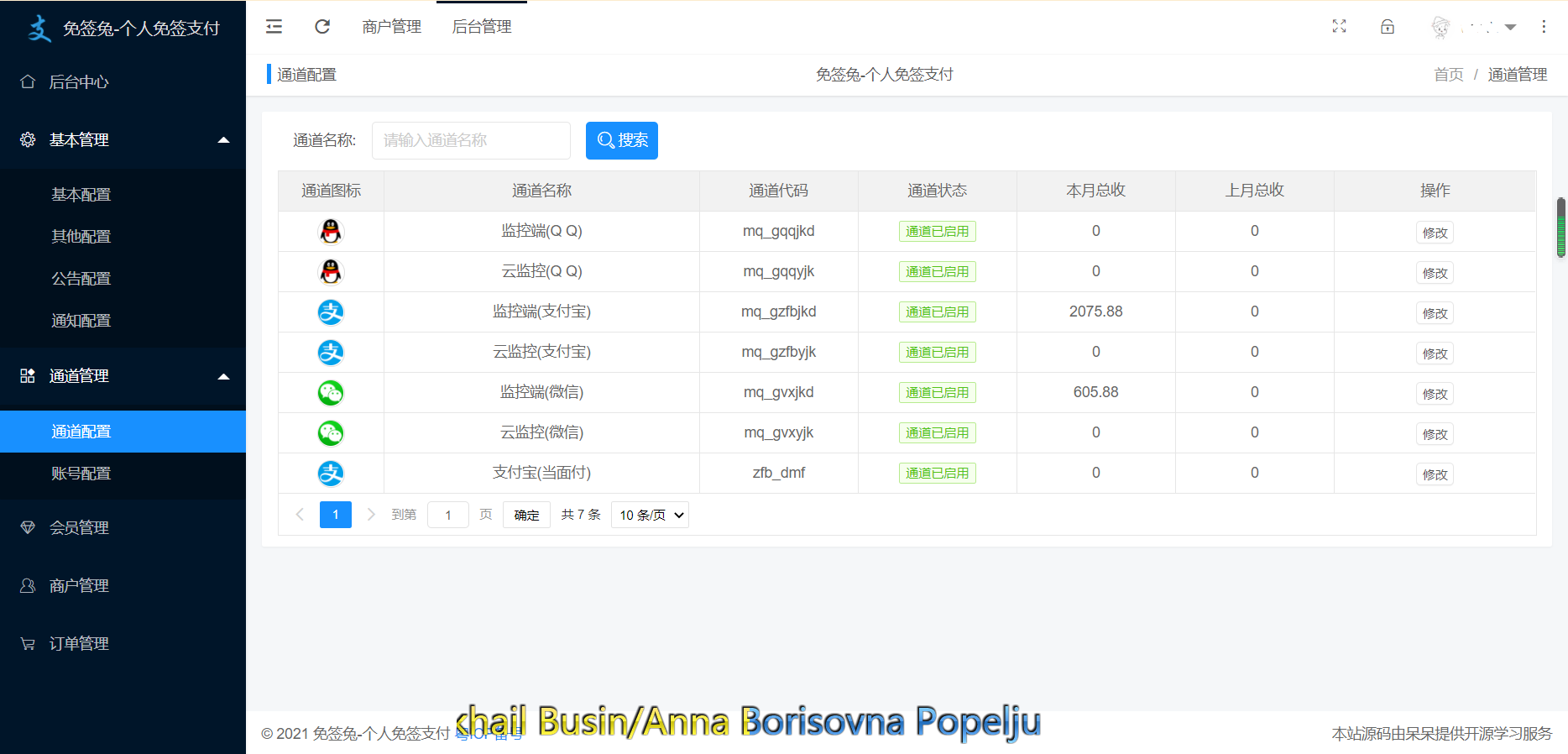Click the refresh page icon
The image size is (1568, 754).
point(322,27)
